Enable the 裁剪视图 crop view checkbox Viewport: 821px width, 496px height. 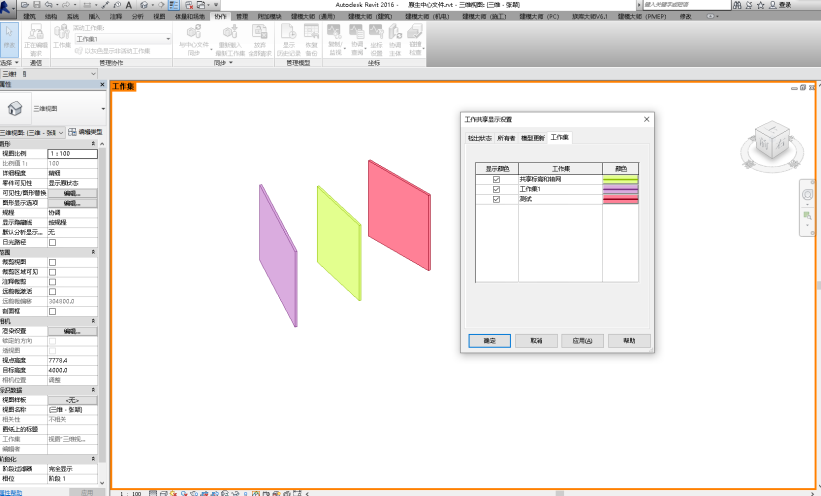click(x=52, y=262)
